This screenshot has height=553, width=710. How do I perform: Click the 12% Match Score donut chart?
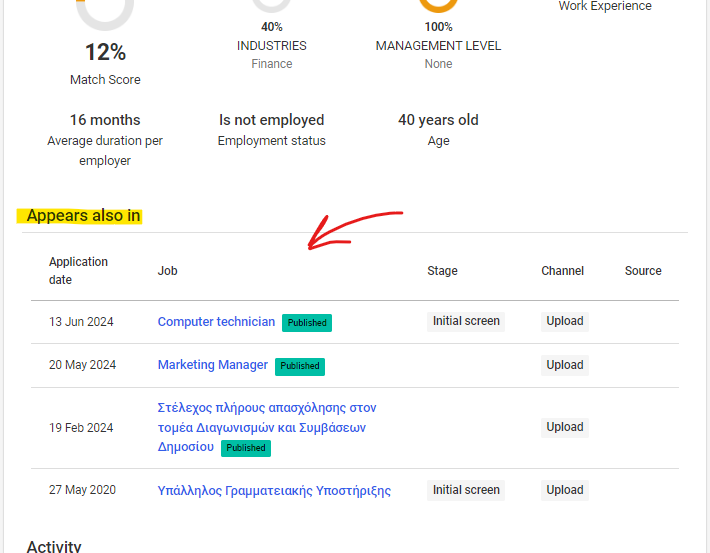(105, 10)
